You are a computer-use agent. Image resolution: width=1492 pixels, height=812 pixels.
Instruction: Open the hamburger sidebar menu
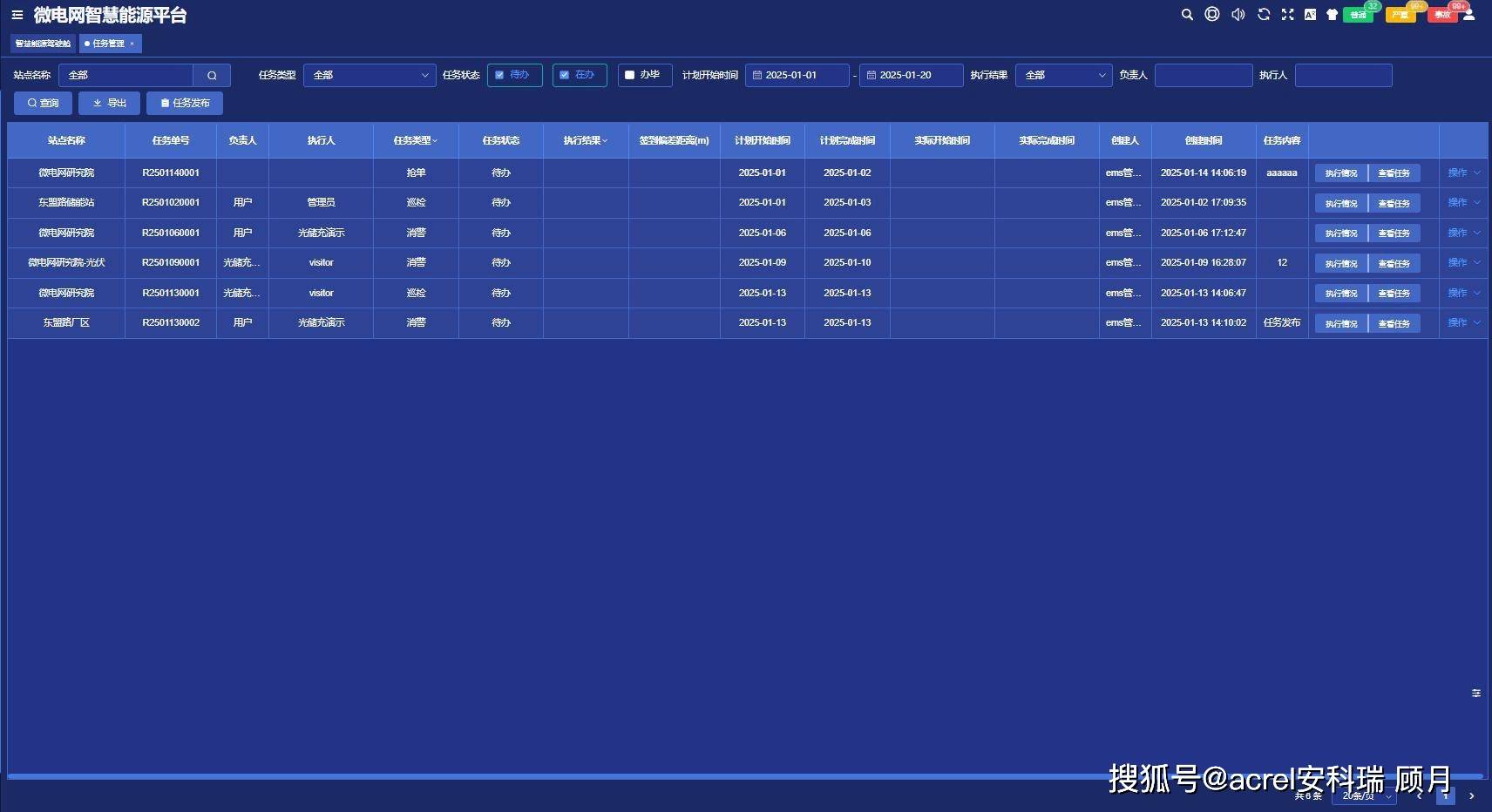(17, 15)
